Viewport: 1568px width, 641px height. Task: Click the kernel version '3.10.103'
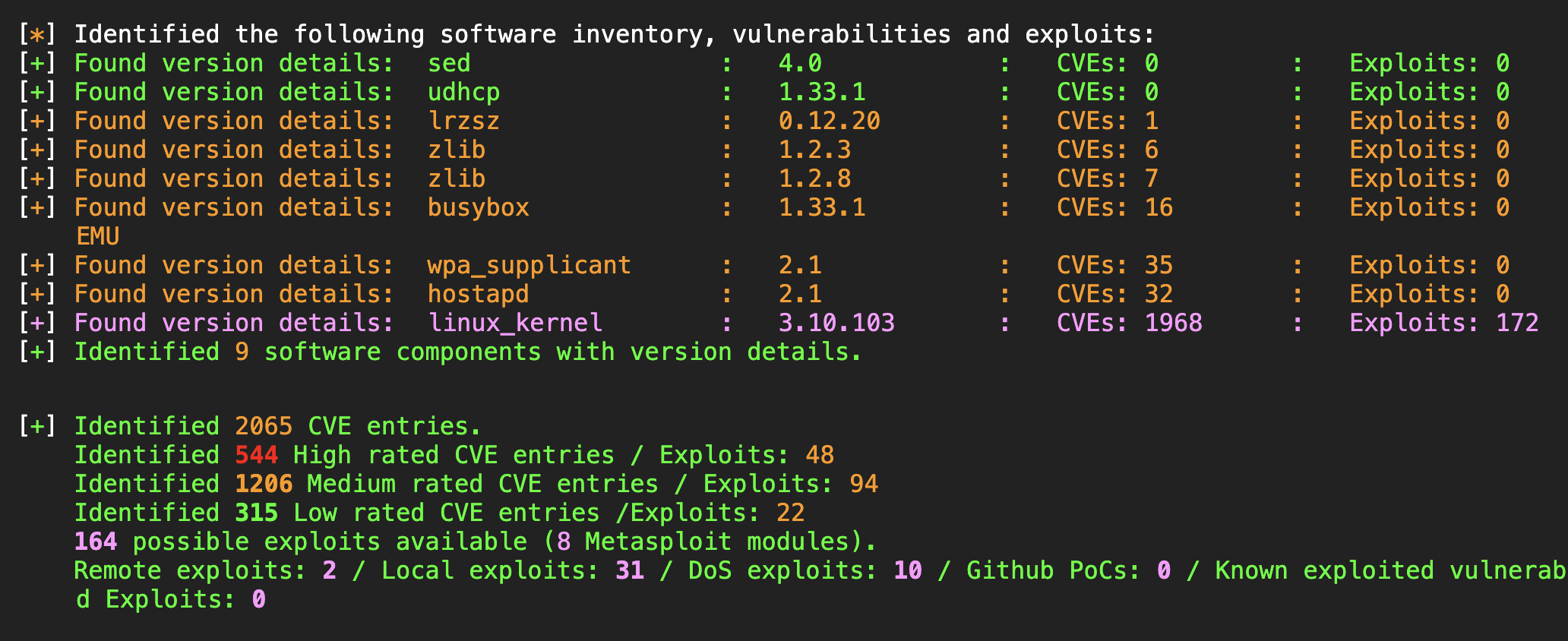click(836, 323)
